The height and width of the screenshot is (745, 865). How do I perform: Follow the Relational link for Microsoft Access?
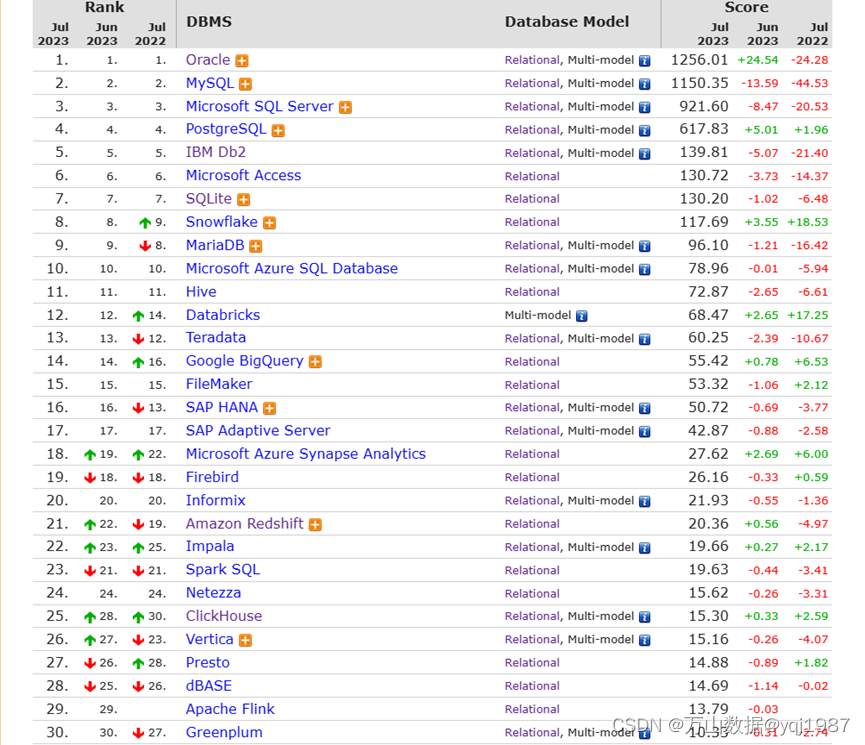(531, 176)
